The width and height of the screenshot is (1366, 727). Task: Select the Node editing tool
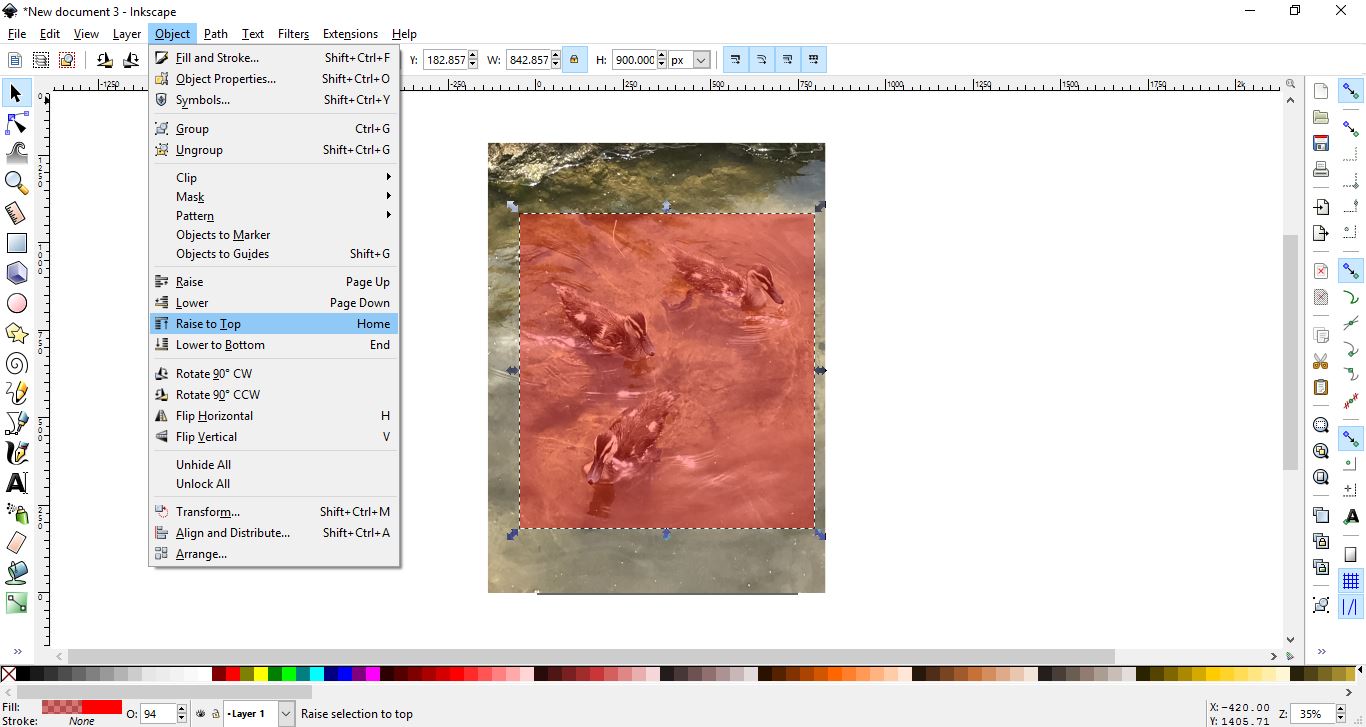tap(16, 123)
